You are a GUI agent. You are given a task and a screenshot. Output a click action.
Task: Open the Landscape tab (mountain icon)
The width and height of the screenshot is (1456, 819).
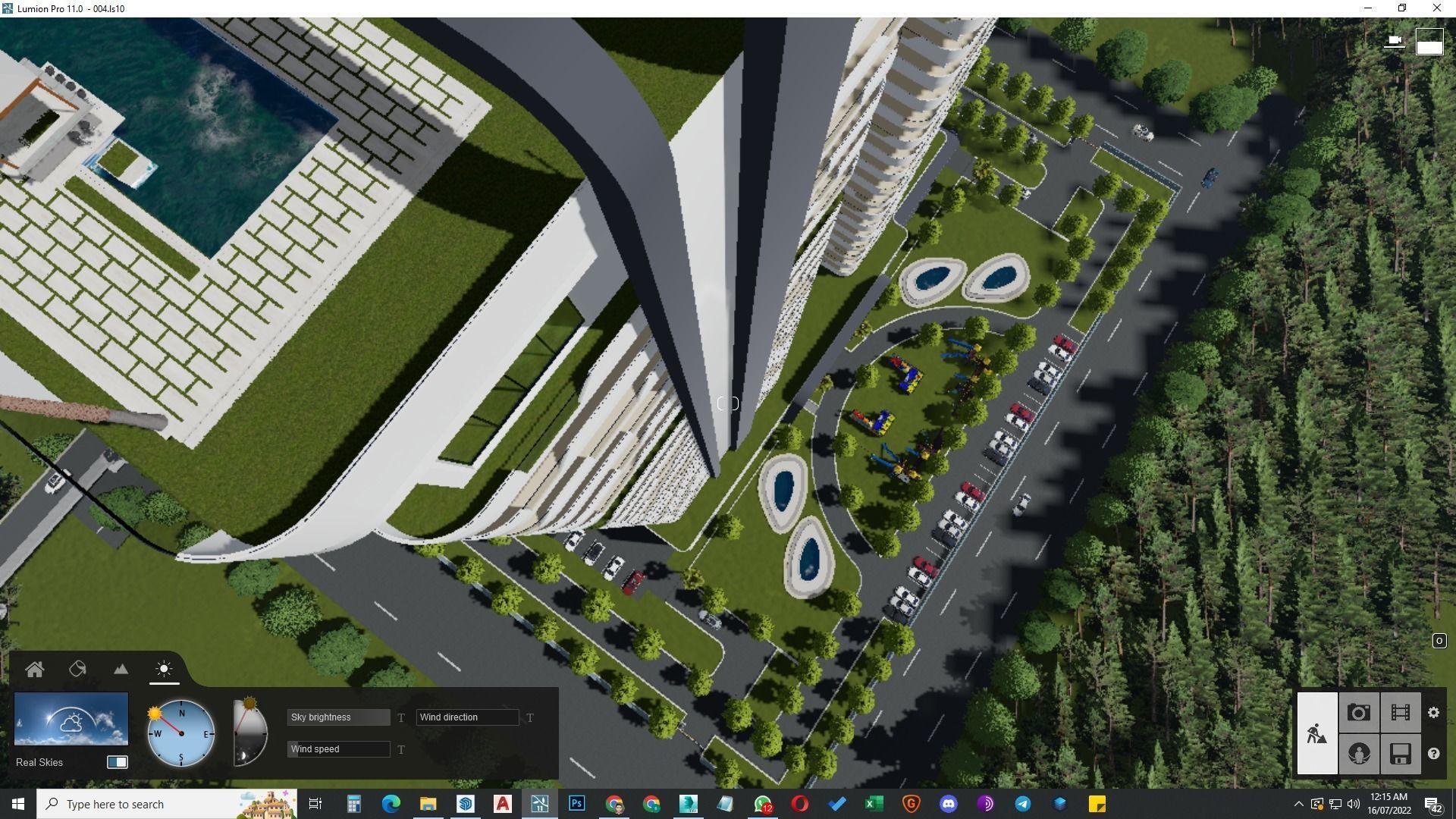(121, 669)
